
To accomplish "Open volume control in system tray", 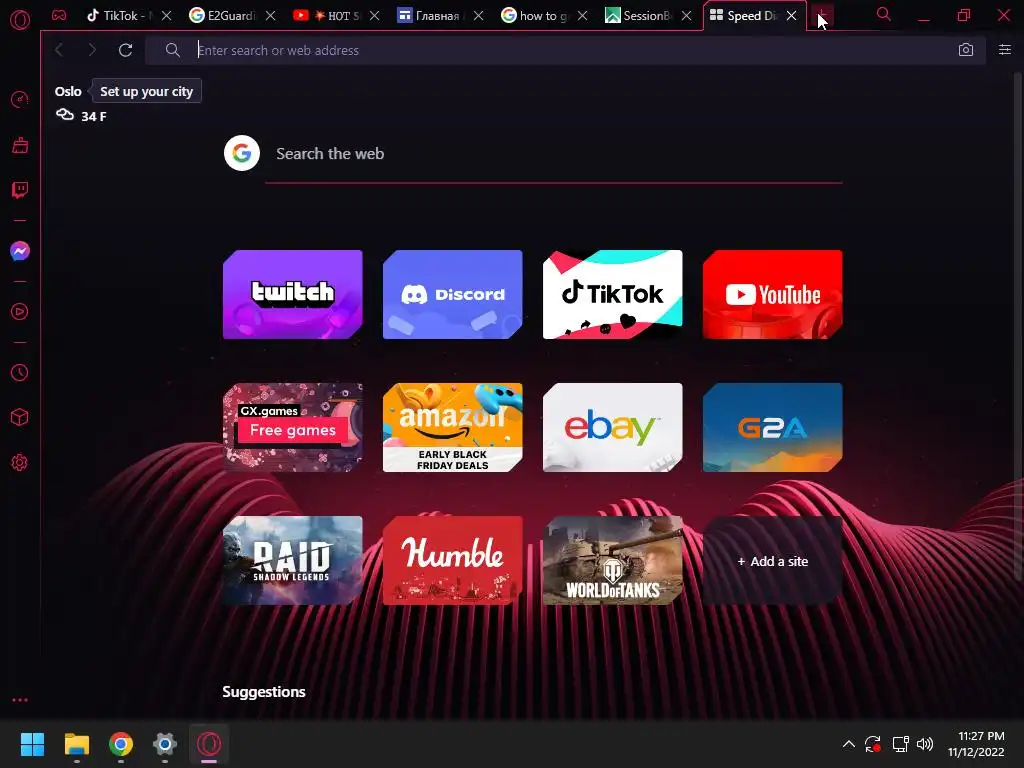I will pos(925,744).
